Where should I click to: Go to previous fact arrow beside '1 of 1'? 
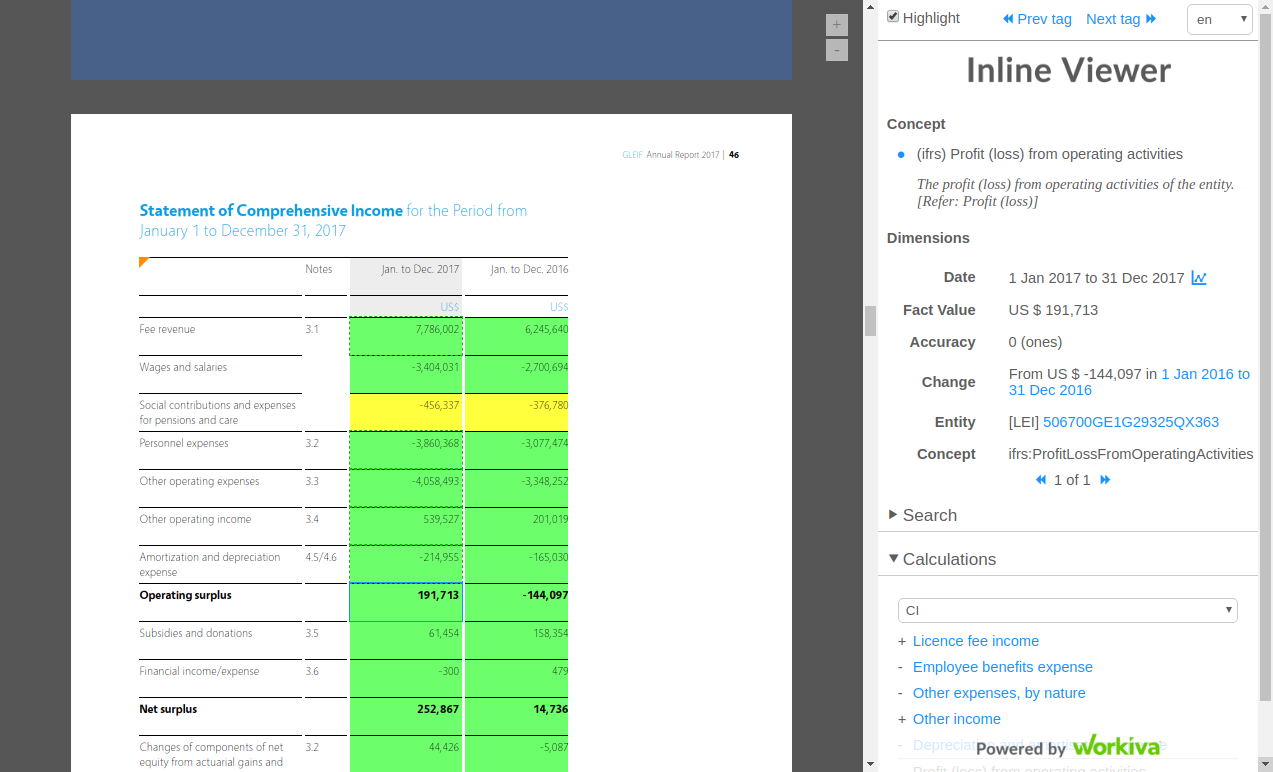(1041, 480)
